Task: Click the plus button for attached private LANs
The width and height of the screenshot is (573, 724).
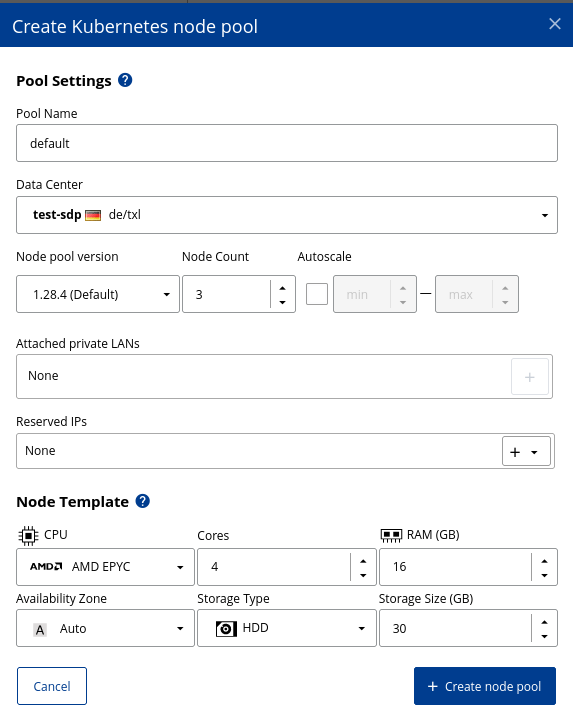Action: [x=530, y=377]
